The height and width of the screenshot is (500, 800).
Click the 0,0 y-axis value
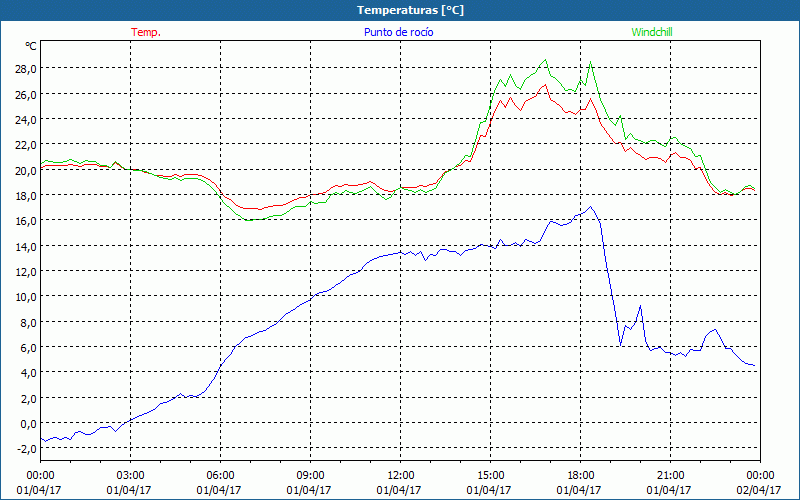28,423
